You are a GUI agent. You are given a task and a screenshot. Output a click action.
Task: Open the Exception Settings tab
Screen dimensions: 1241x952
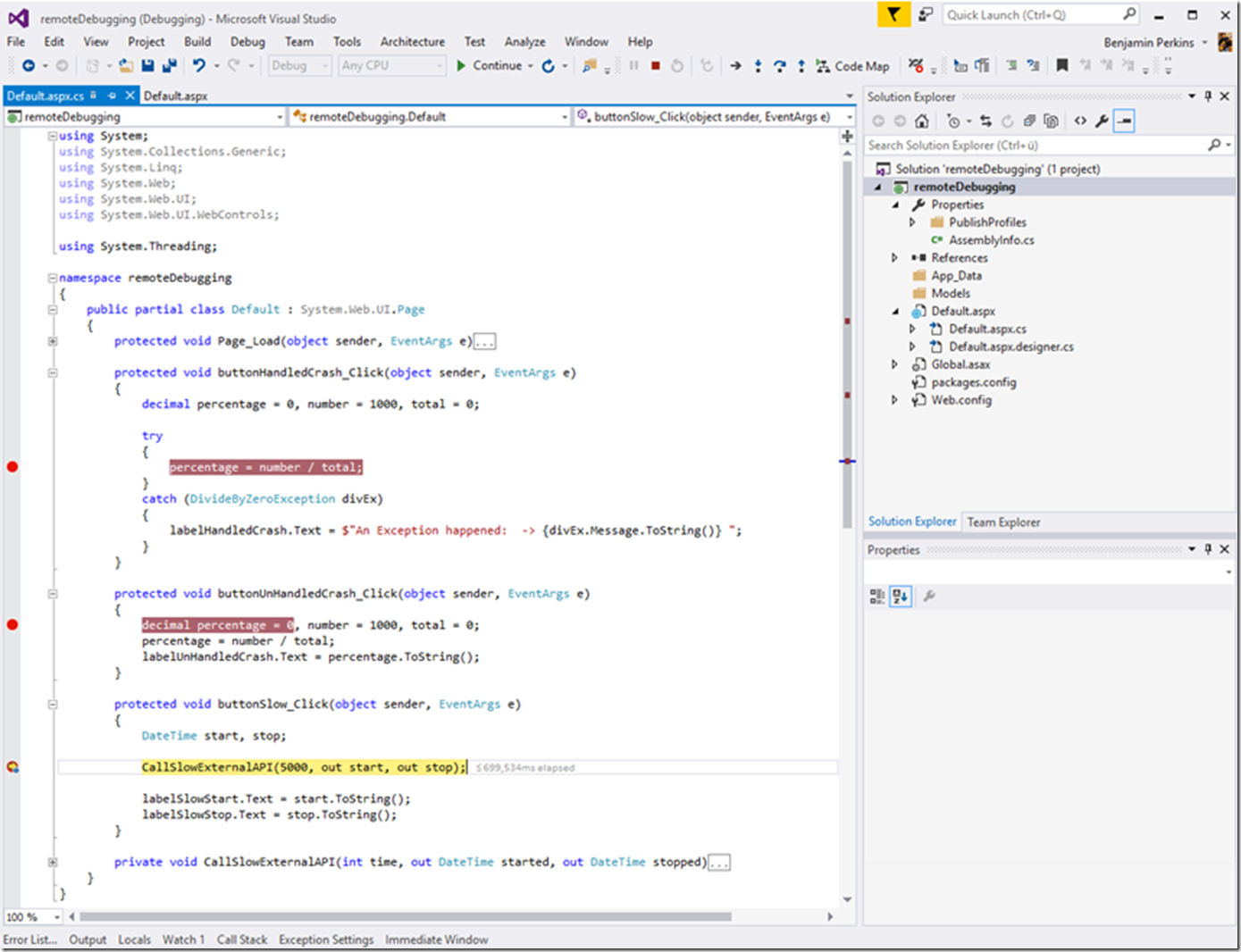(326, 939)
